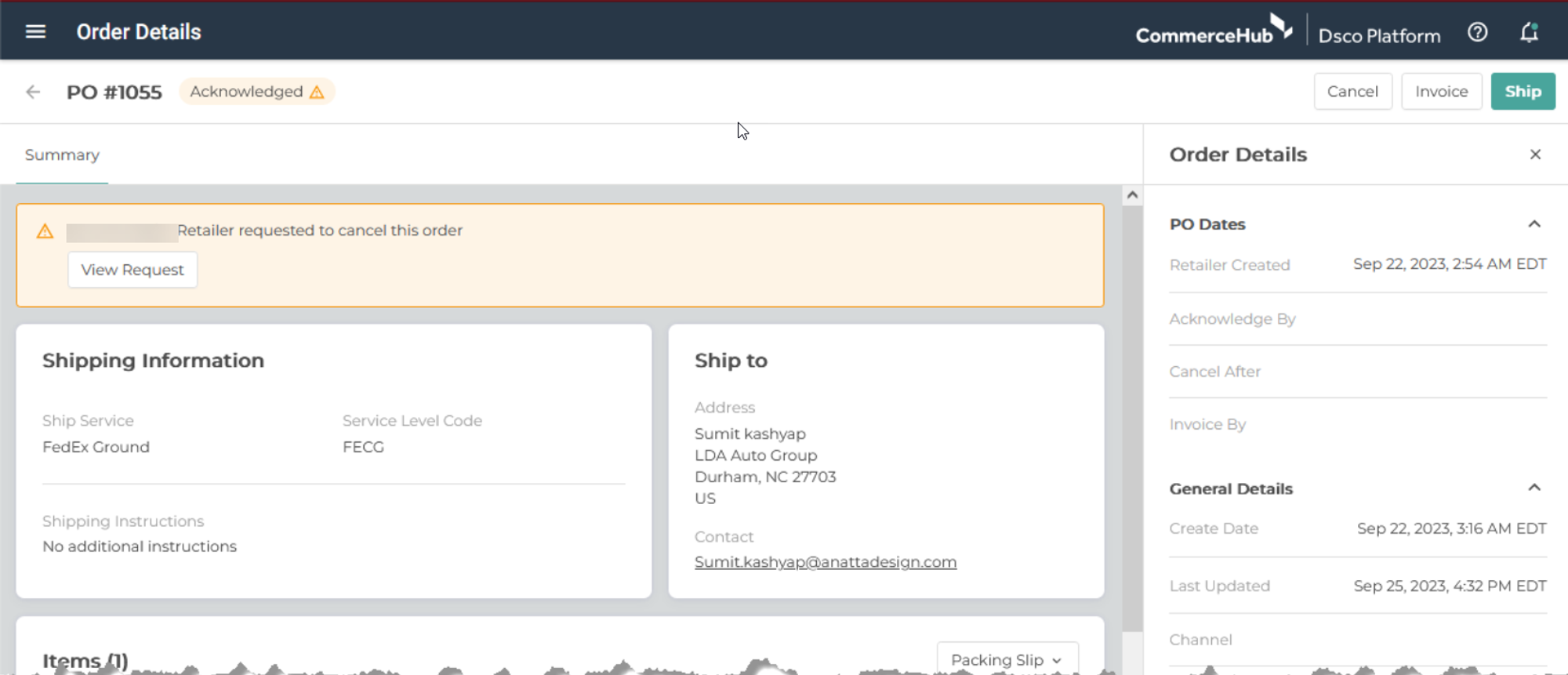Go back using the left arrow
This screenshot has height=675, width=1568.
(x=33, y=92)
